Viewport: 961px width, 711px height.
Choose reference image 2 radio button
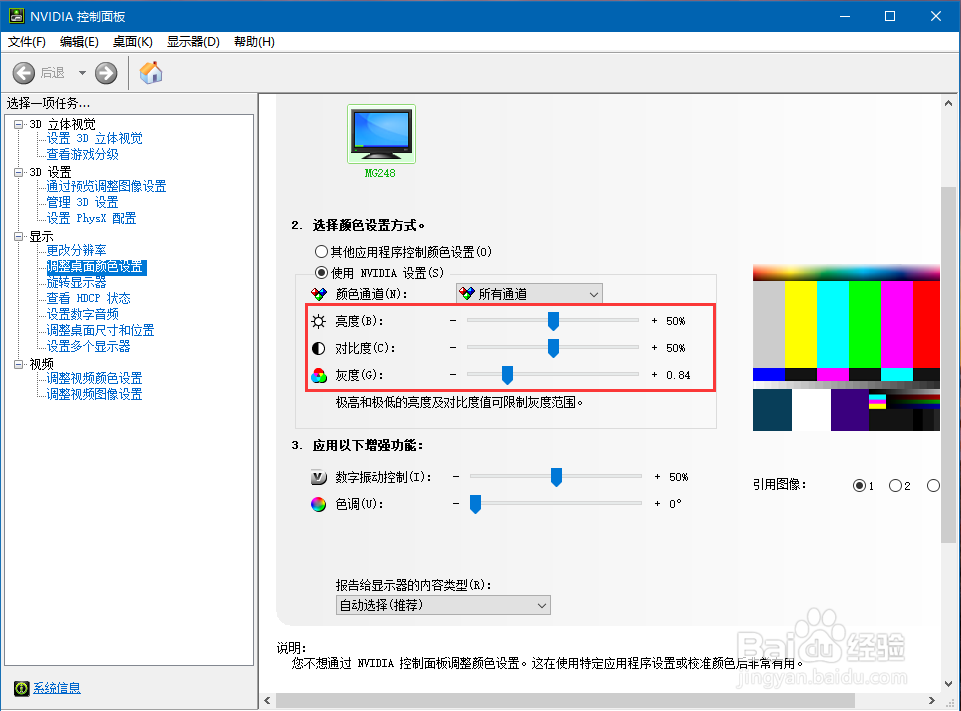[x=895, y=485]
